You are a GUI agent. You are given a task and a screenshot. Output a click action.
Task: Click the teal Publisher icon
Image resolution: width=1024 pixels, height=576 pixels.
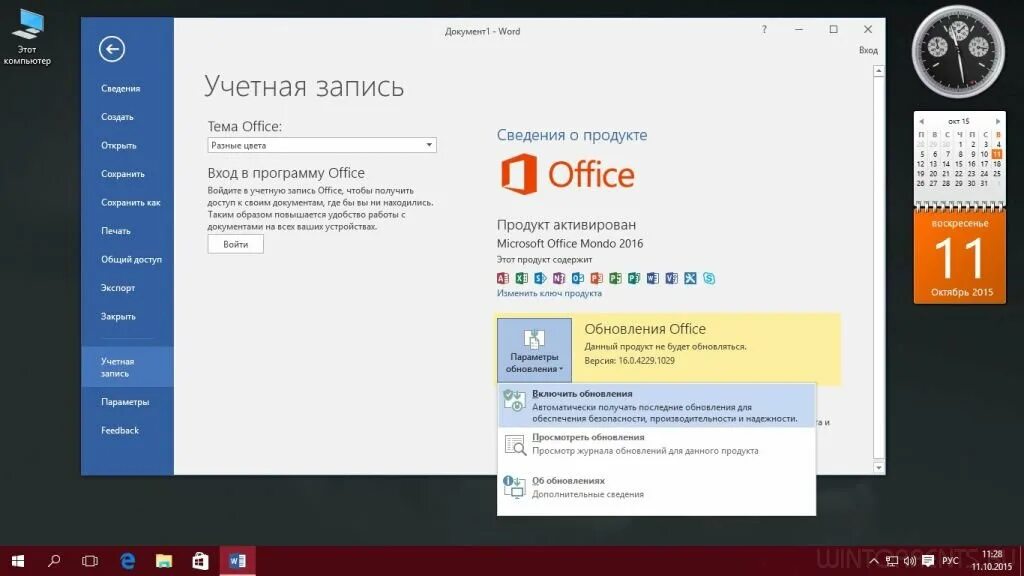click(x=633, y=278)
